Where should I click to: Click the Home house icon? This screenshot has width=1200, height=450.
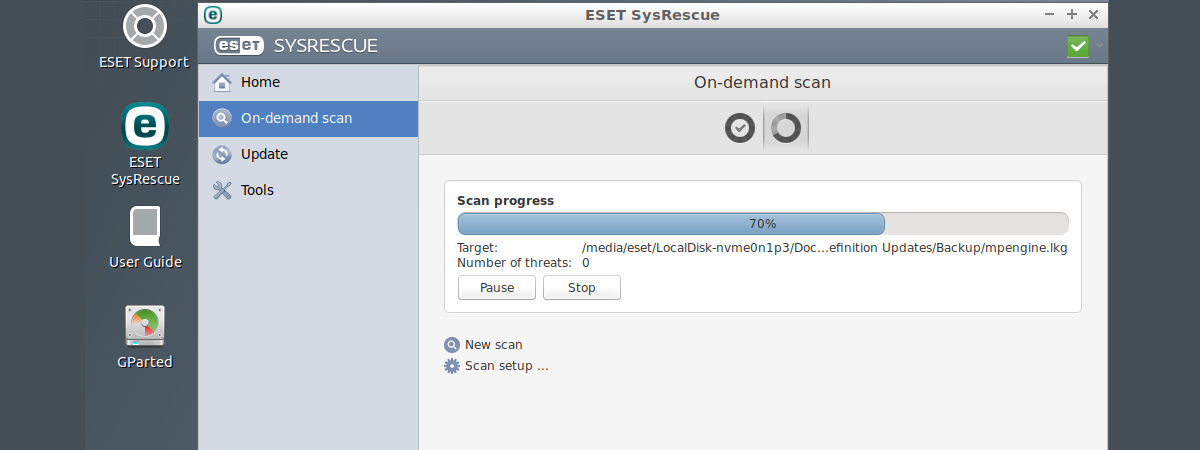coord(222,82)
